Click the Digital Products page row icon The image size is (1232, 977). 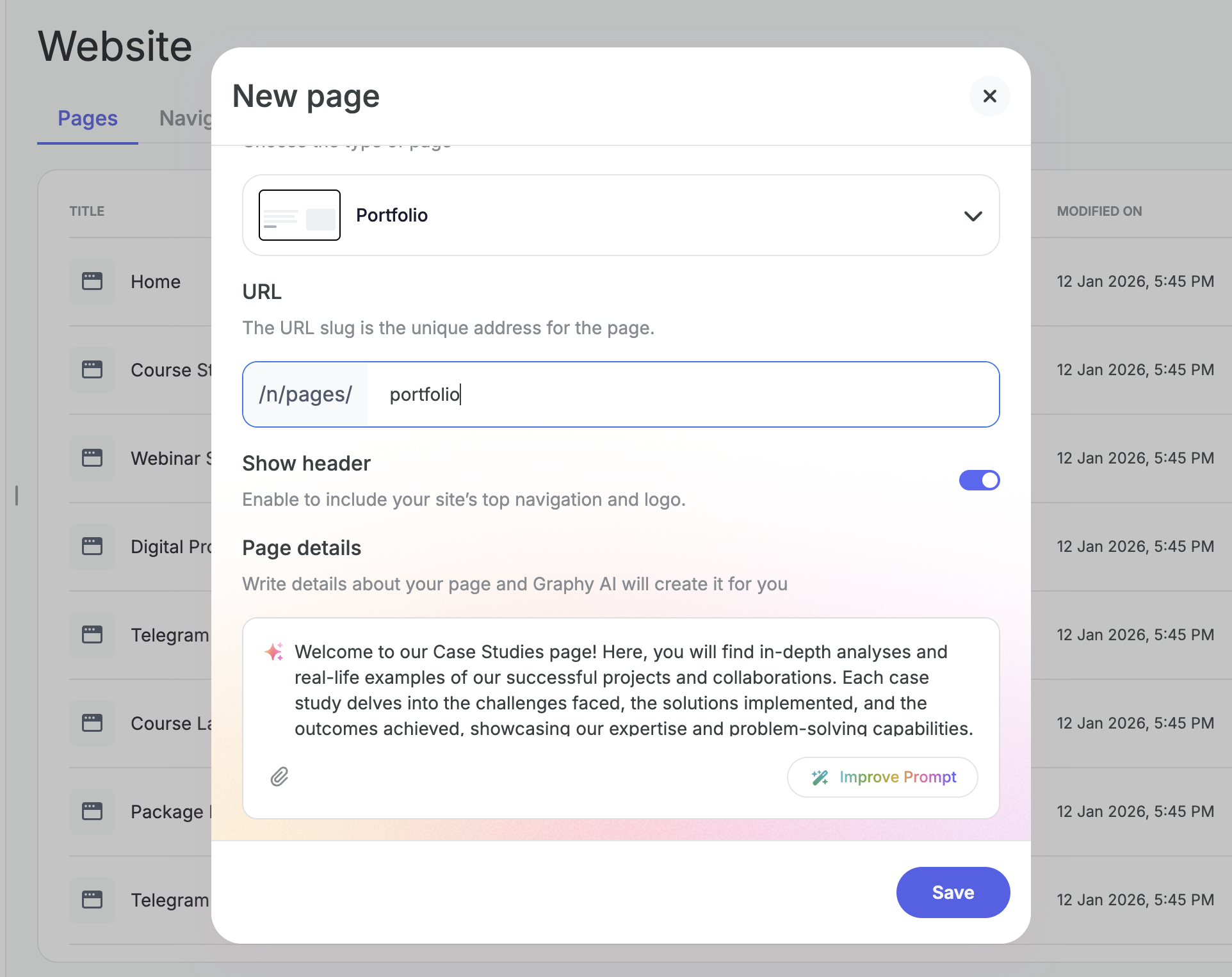click(x=92, y=546)
